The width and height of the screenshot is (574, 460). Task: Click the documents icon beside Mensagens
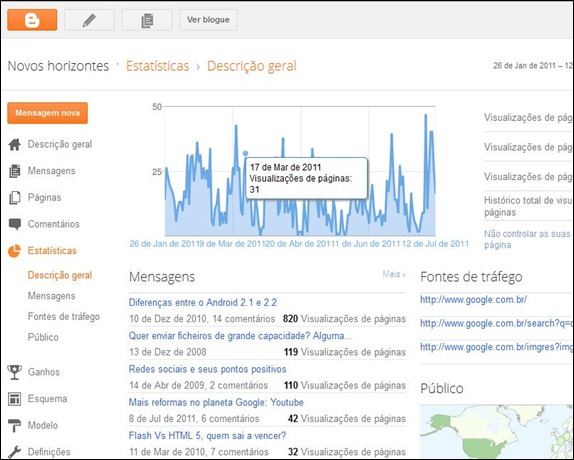point(15,171)
